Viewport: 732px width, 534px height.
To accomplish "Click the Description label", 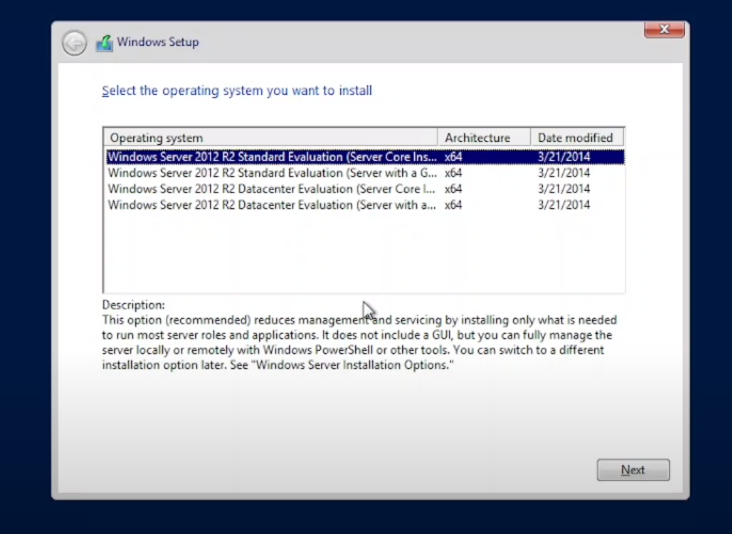I will [134, 305].
